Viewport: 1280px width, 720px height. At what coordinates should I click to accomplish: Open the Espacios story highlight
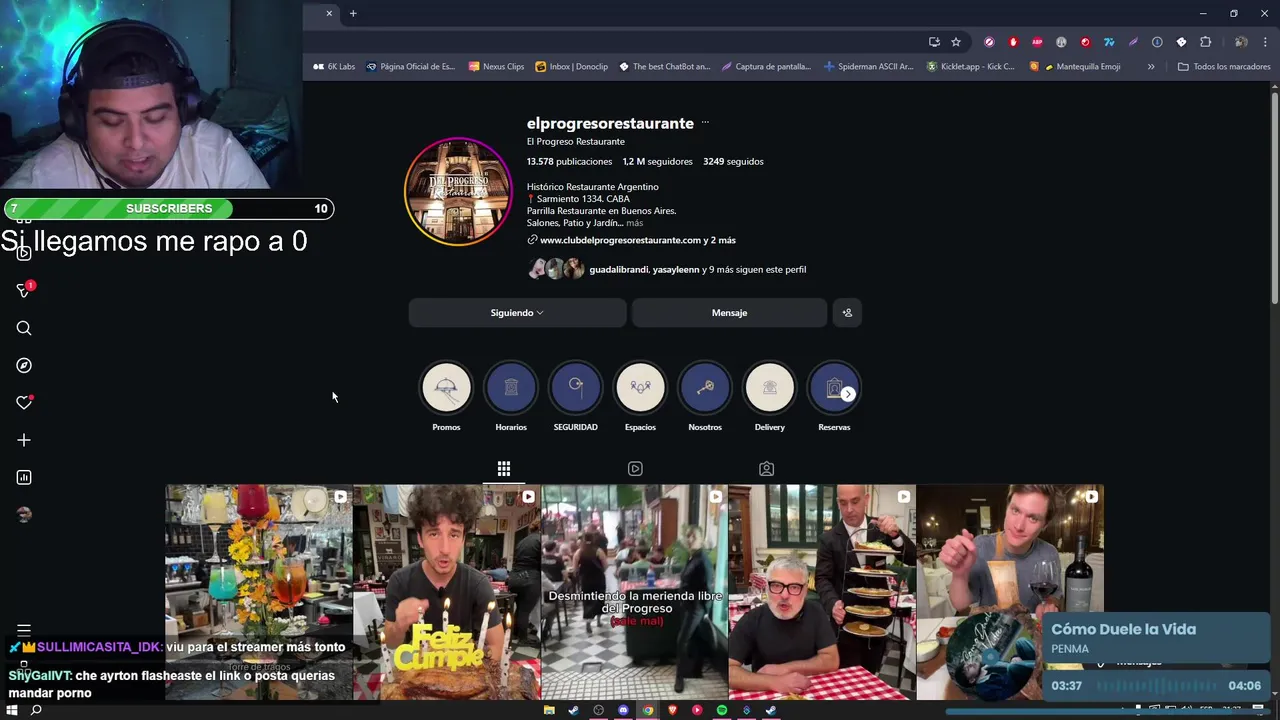coord(640,397)
